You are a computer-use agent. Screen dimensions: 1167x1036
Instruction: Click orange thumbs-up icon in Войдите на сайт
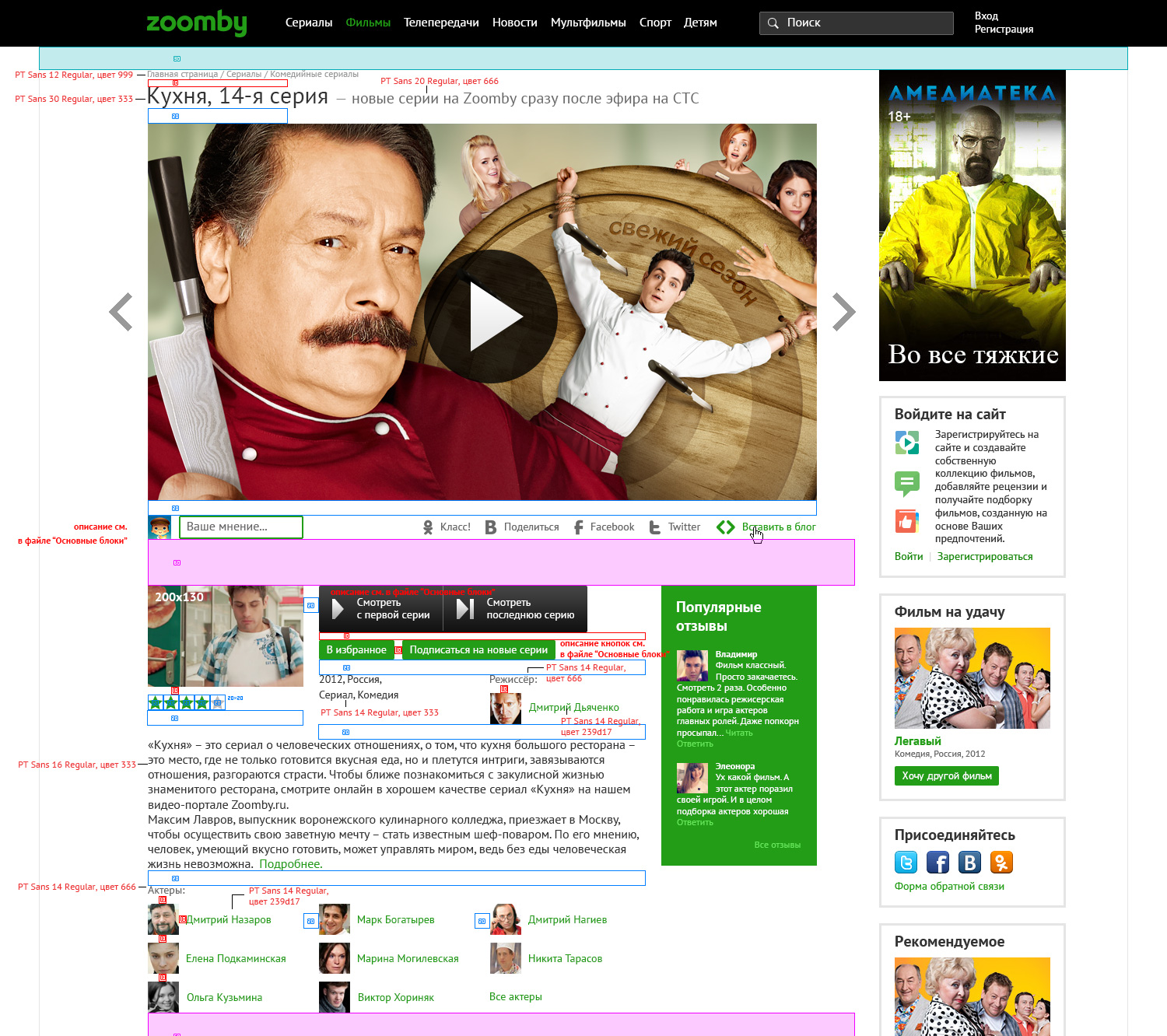click(907, 521)
